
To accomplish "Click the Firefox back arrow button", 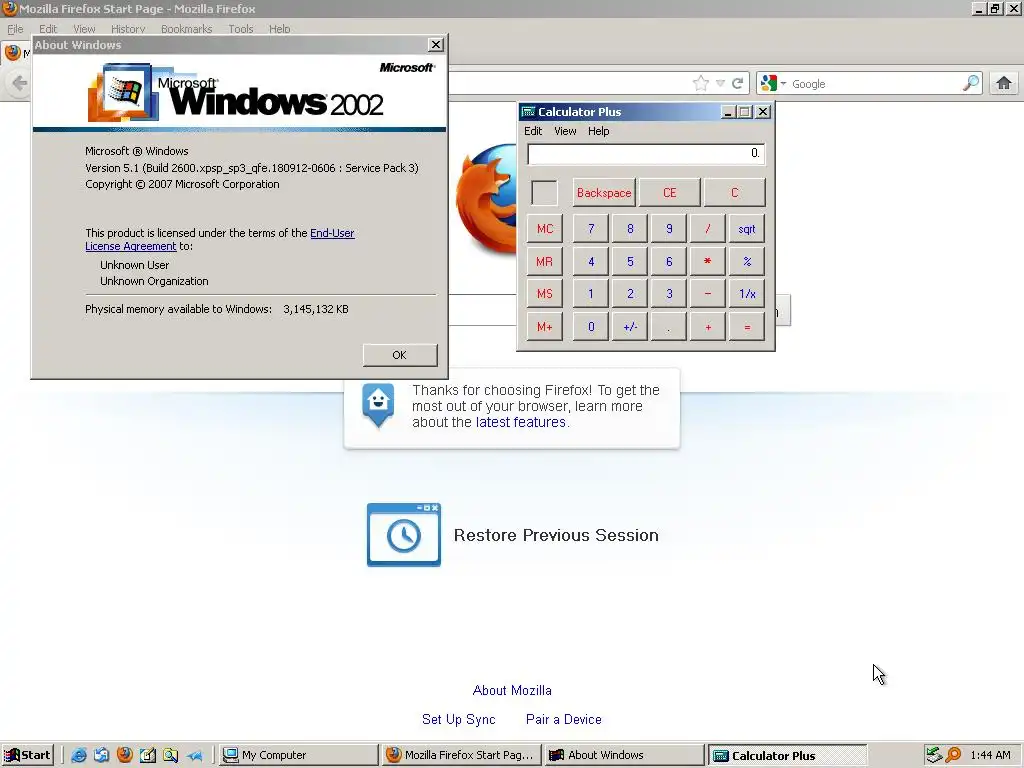I will coord(20,83).
